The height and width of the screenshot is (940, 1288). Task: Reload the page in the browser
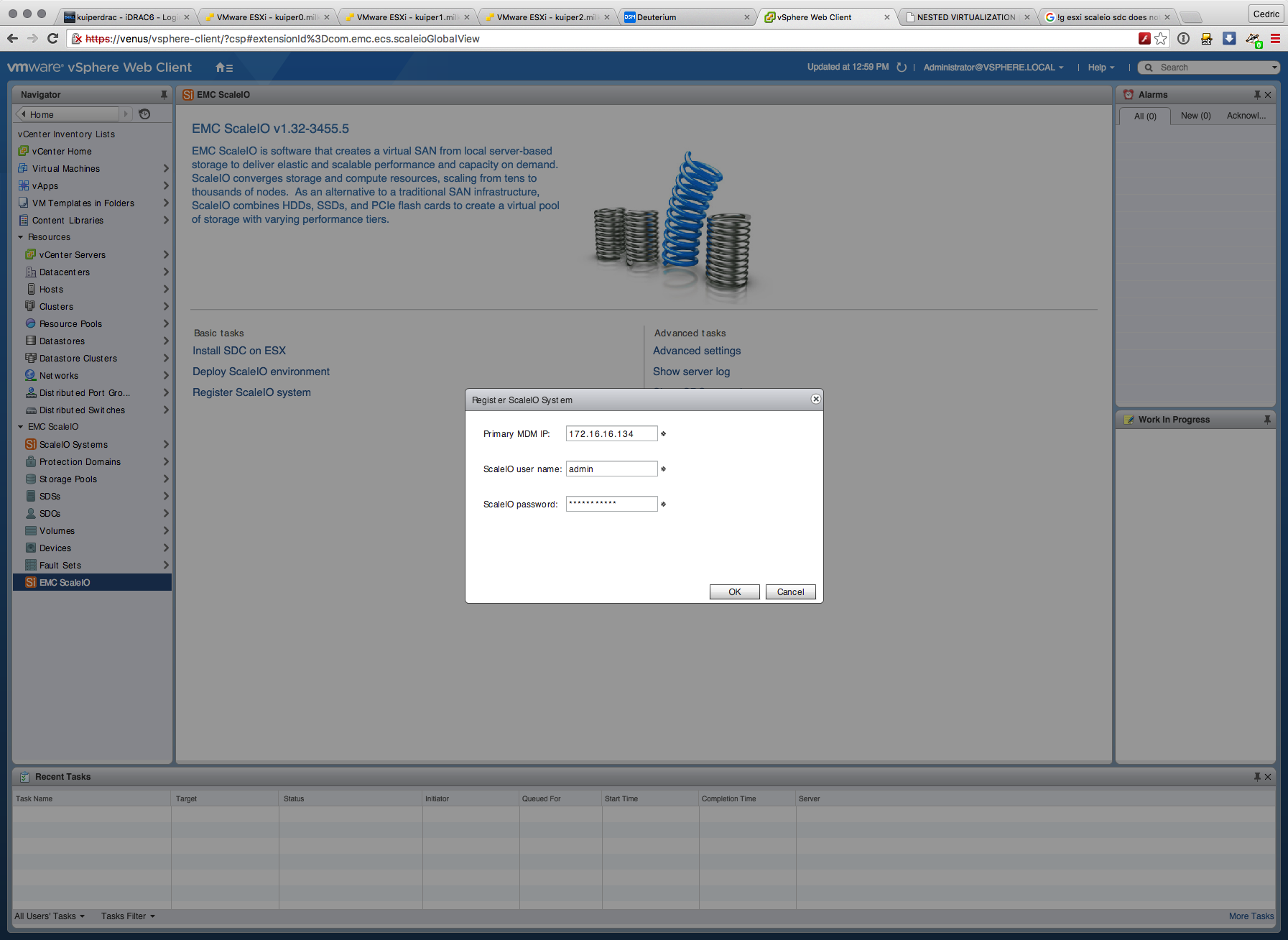tap(52, 39)
